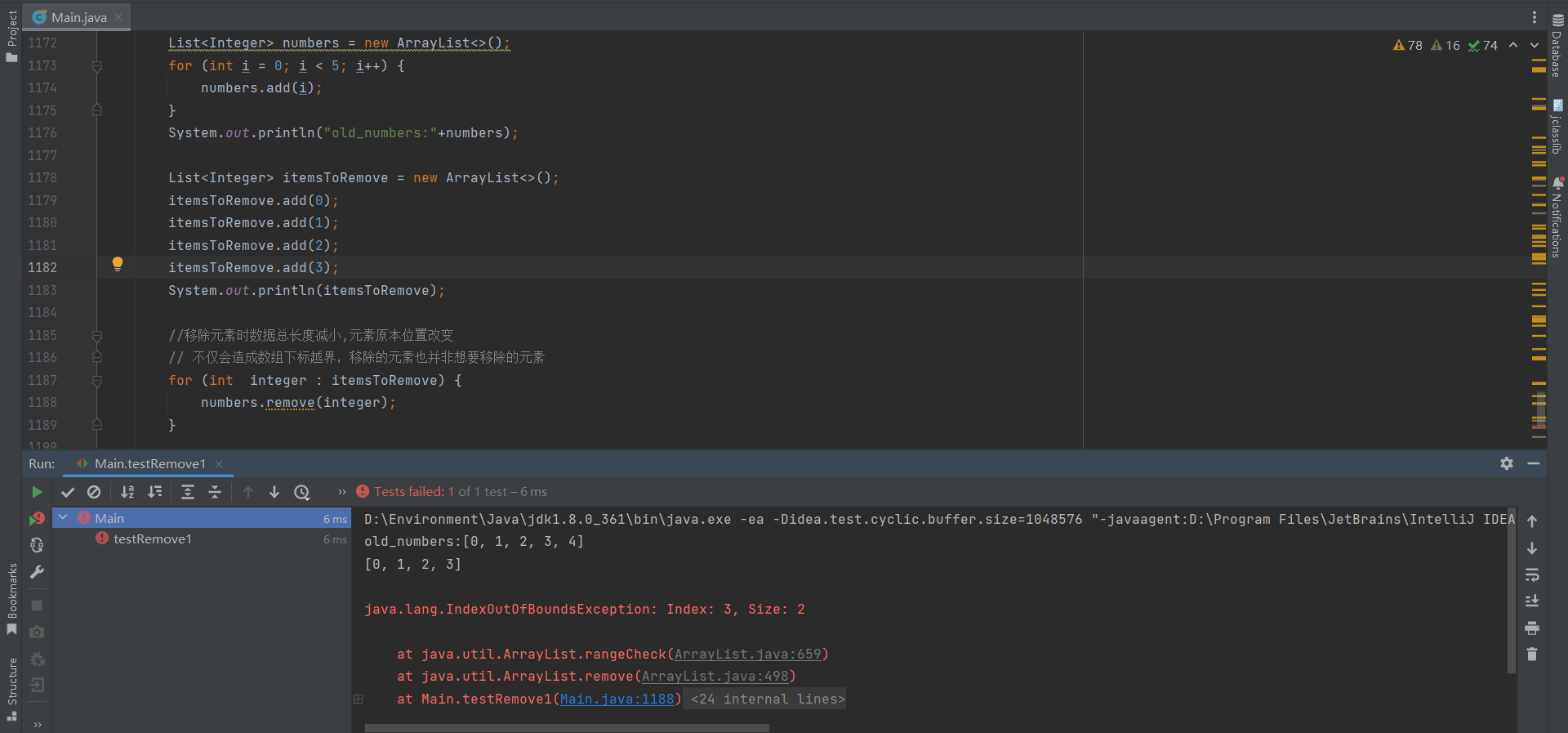Viewport: 1568px width, 733px height.
Task: Sort test results by duration
Action: pos(154,492)
